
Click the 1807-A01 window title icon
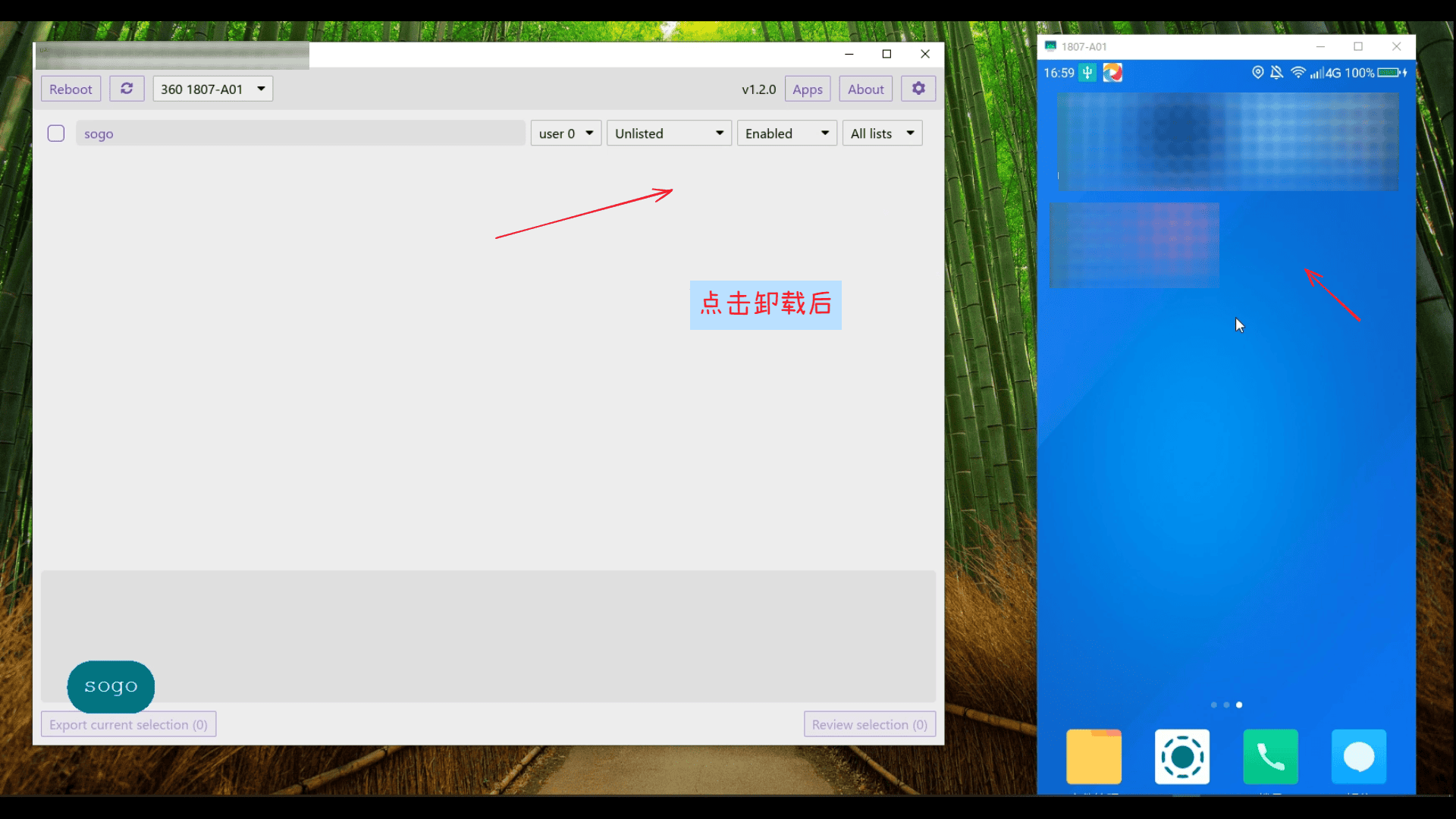pos(1050,46)
